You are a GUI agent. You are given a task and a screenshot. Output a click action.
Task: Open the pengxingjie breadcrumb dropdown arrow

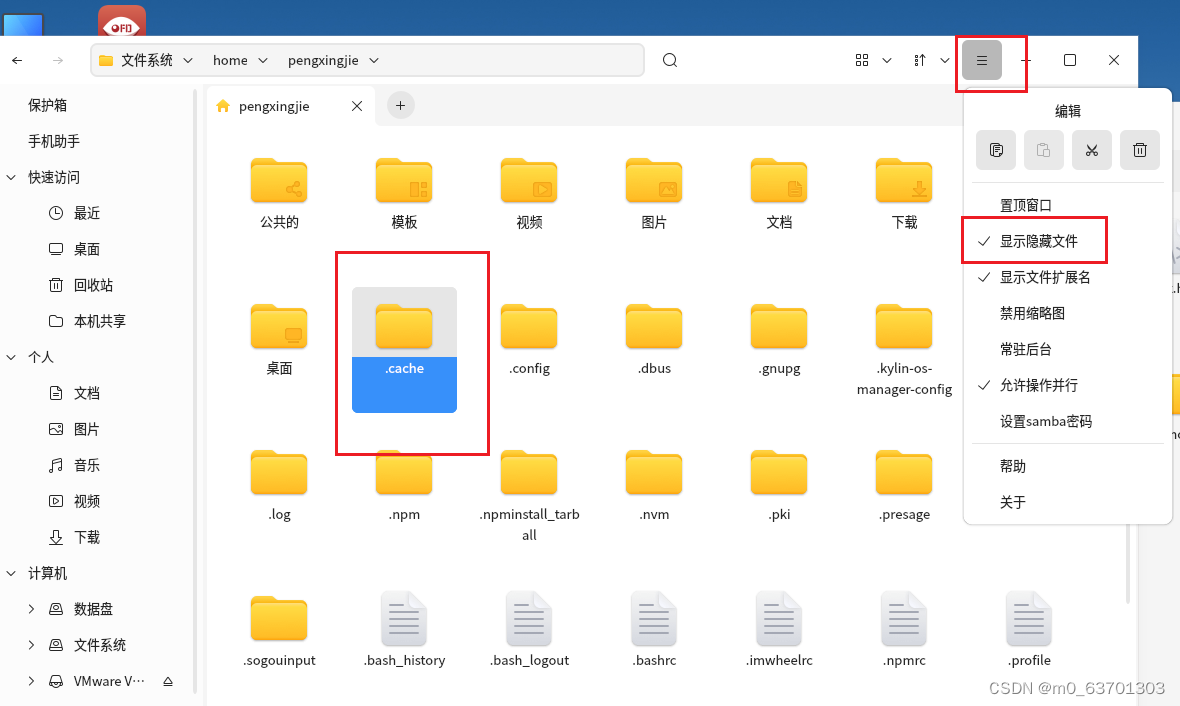coord(374,60)
